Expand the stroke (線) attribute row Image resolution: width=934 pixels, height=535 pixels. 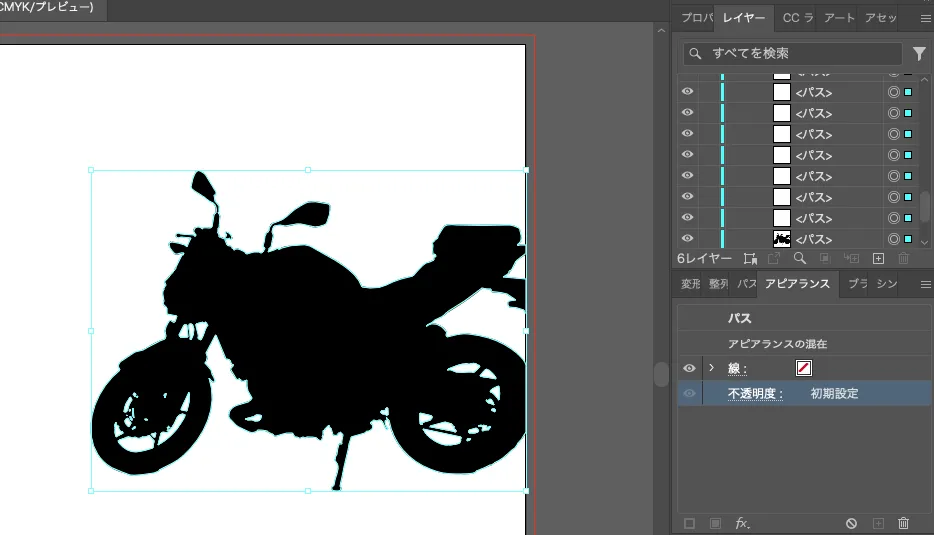(x=711, y=368)
